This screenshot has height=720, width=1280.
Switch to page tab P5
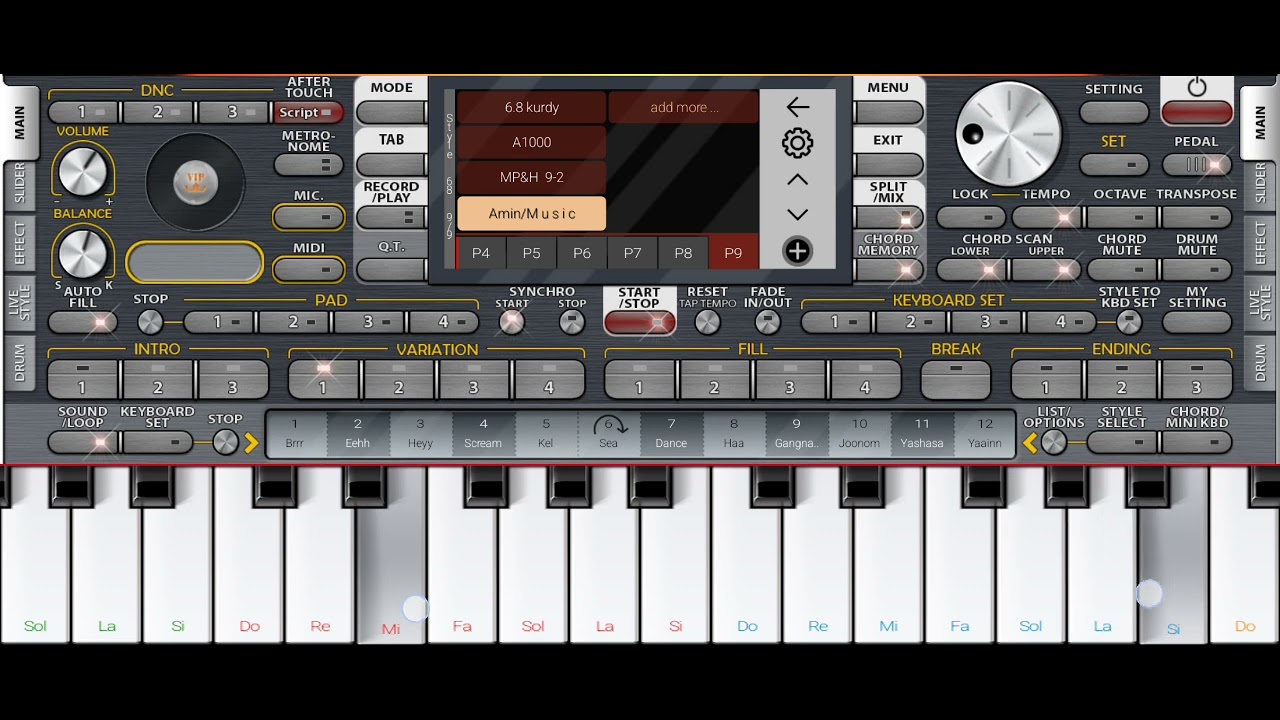(x=532, y=253)
